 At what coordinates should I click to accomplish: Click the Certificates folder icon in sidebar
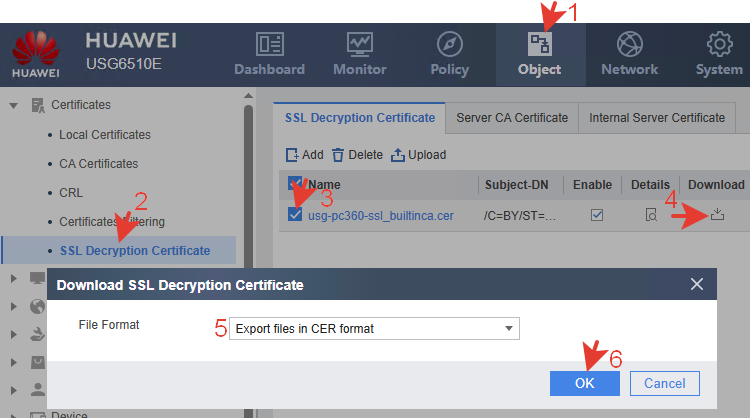(38, 105)
